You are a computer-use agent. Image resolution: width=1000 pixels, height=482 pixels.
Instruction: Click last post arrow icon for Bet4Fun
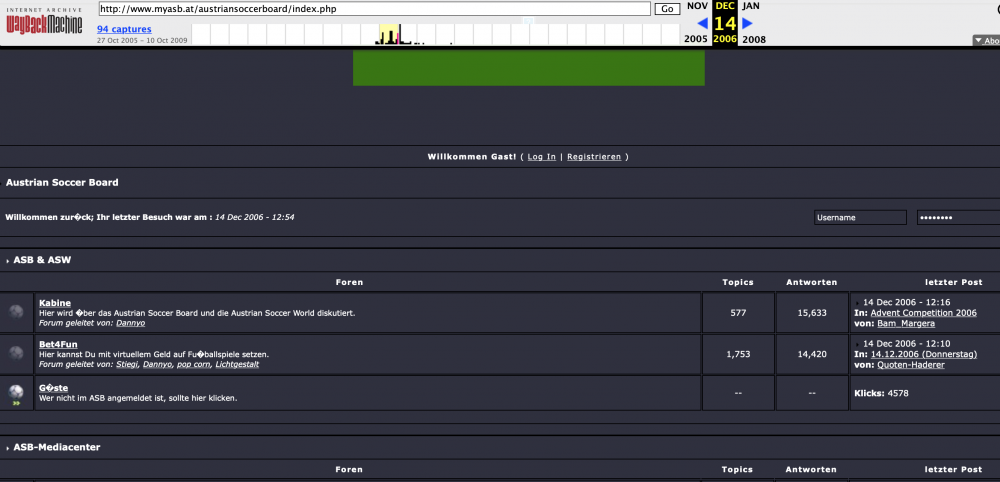click(858, 344)
